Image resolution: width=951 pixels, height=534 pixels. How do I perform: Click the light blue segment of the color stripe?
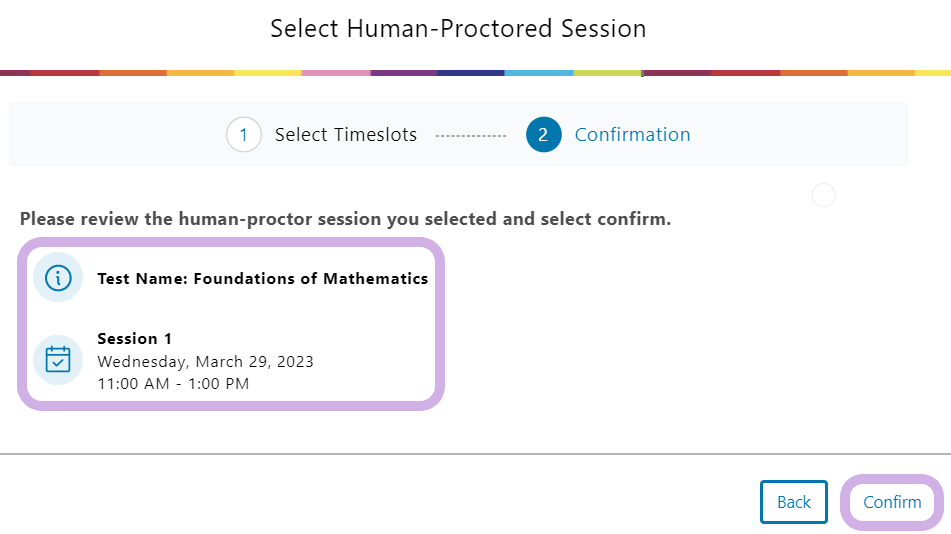click(539, 73)
